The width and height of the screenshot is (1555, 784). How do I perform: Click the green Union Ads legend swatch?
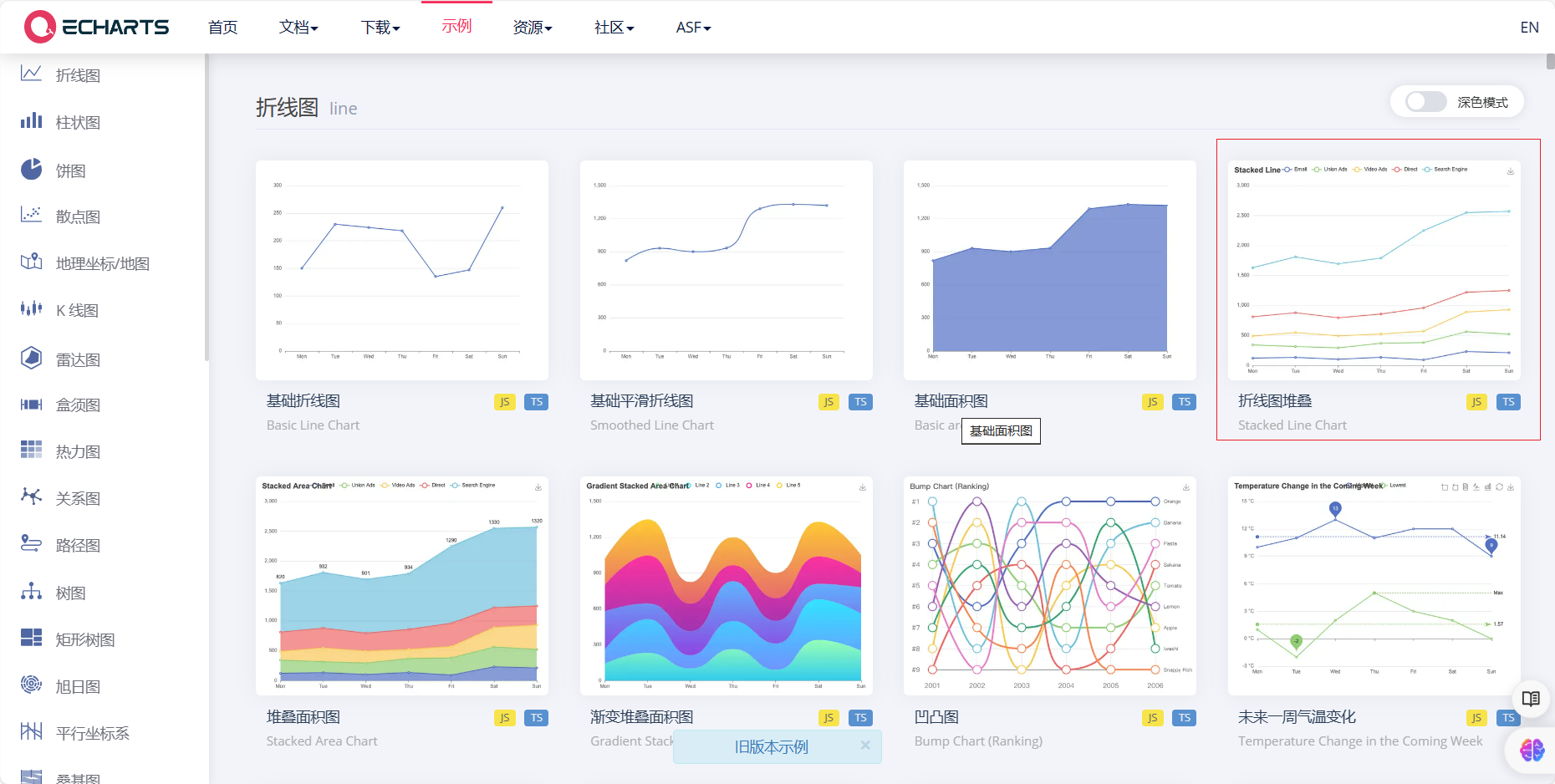coord(1318,169)
